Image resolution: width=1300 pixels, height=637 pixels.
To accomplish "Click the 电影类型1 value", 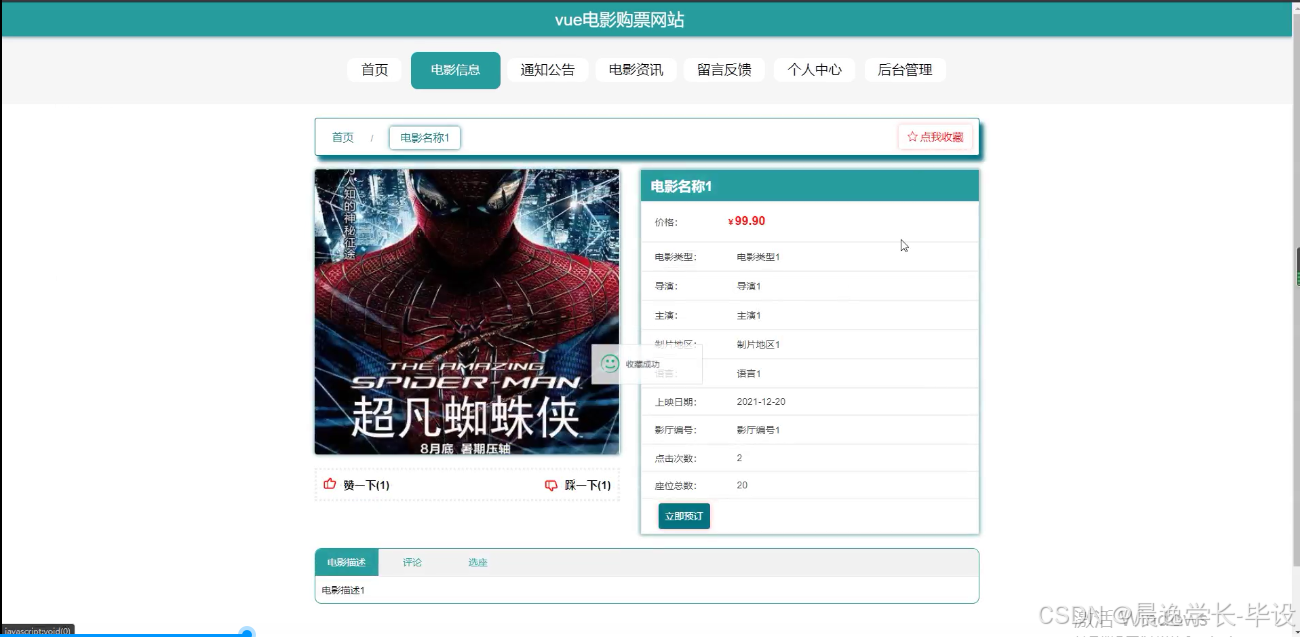I will 758,257.
